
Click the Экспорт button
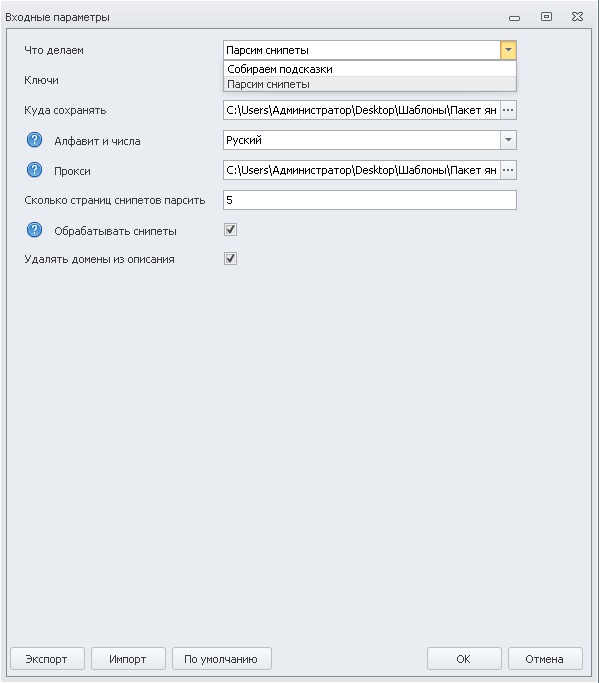pos(47,659)
